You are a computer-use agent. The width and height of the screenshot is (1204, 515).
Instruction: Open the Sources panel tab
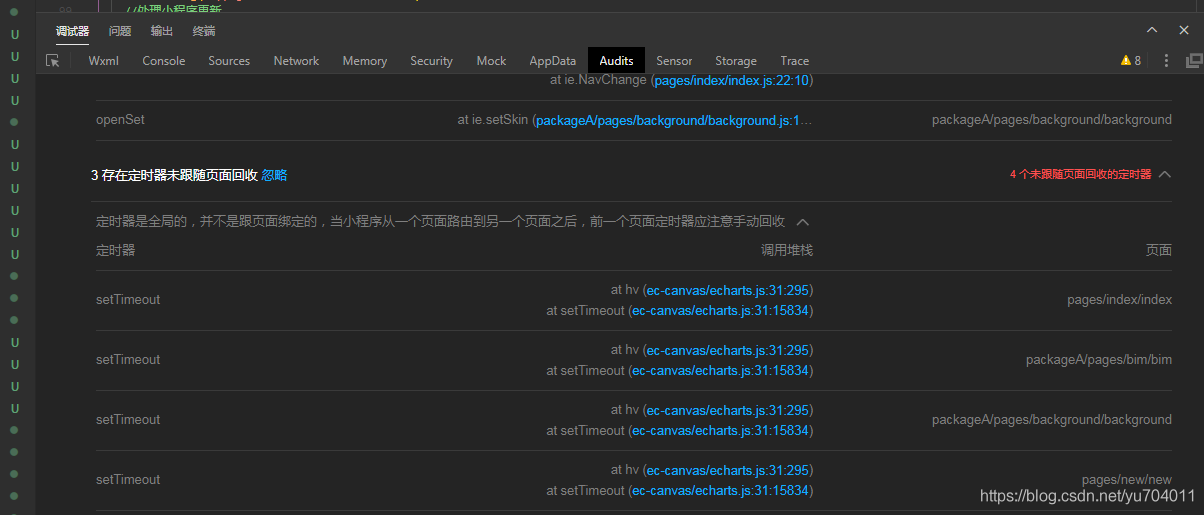[x=229, y=61]
